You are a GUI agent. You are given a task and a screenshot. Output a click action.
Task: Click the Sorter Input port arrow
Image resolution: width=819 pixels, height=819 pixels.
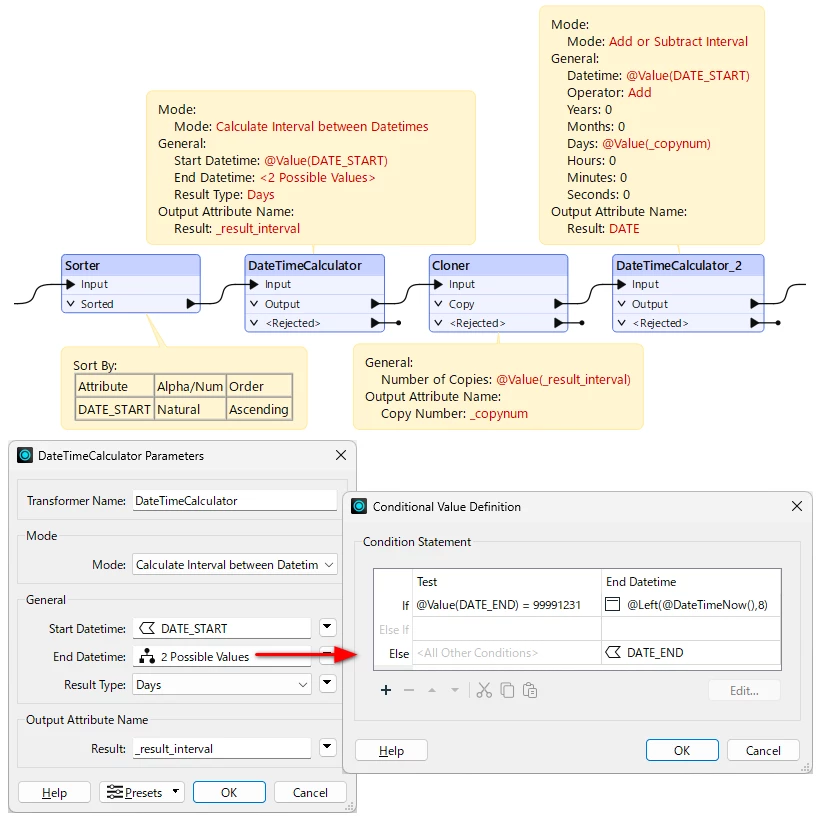pos(71,284)
